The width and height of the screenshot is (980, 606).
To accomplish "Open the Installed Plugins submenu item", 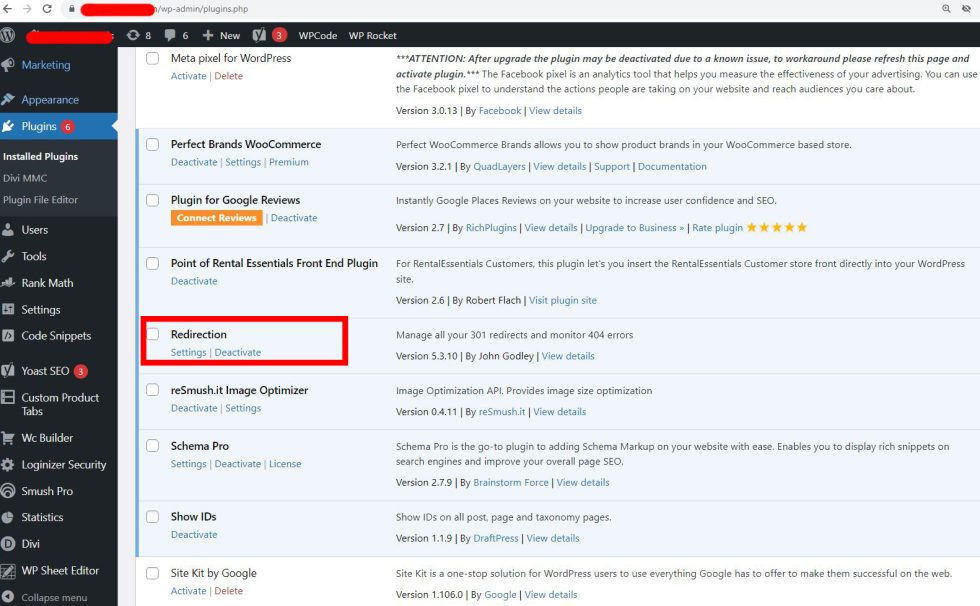I will (x=41, y=156).
